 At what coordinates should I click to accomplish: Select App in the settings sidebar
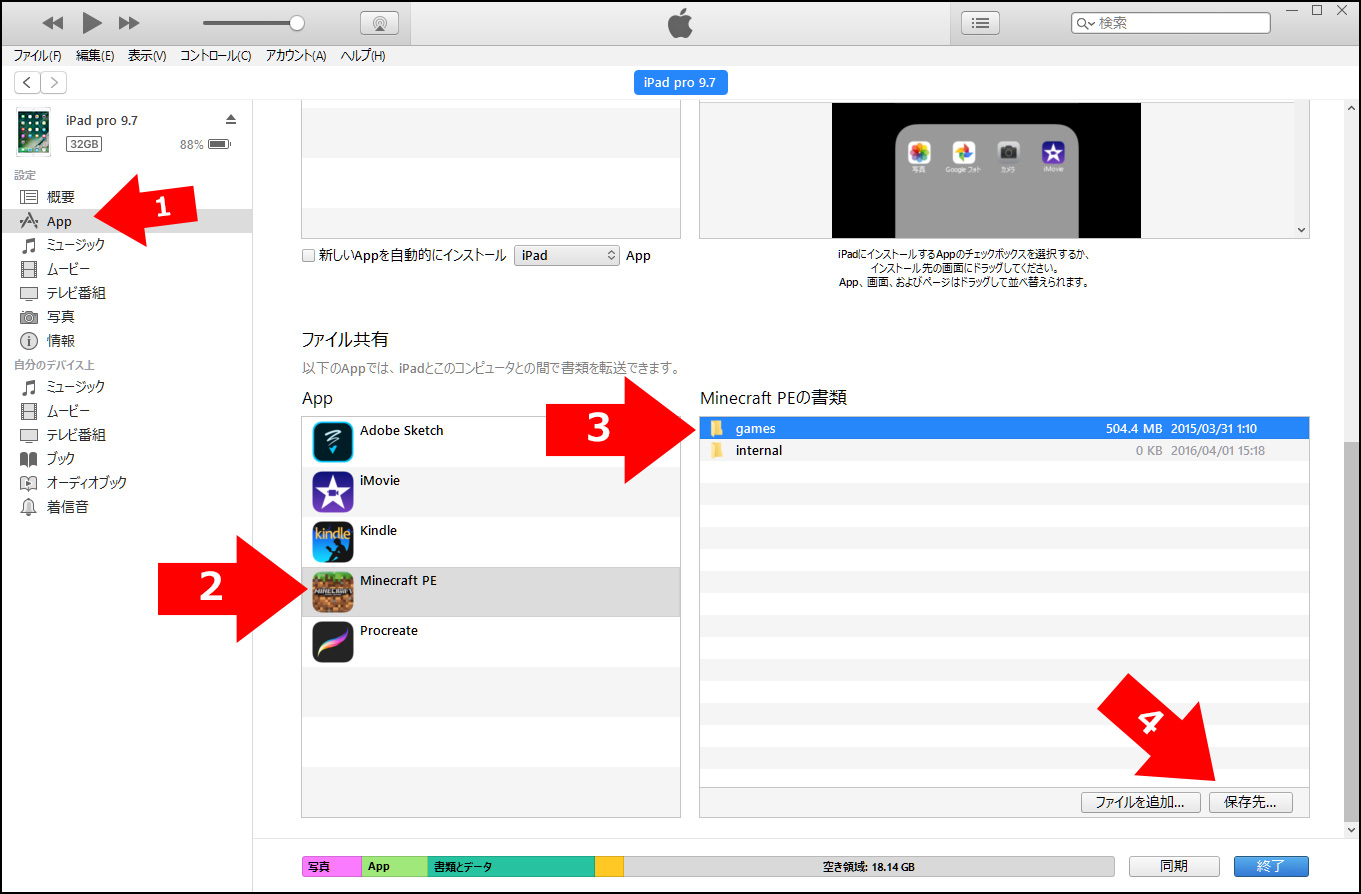126,221
